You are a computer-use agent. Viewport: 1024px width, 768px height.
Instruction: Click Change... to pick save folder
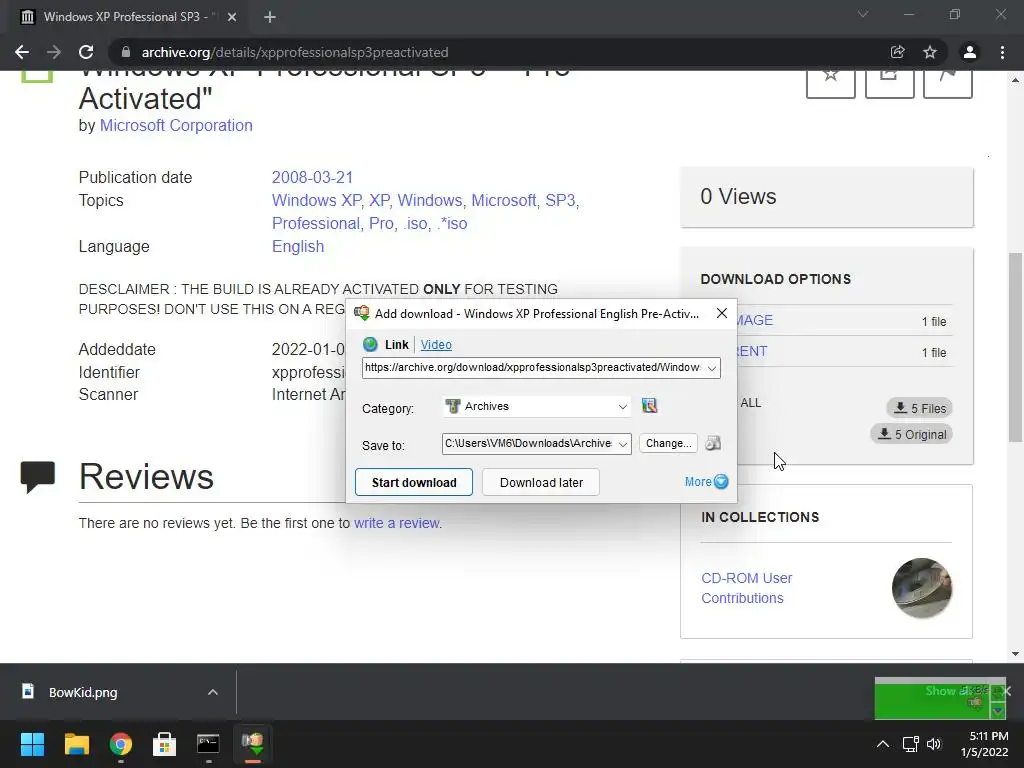click(x=668, y=443)
